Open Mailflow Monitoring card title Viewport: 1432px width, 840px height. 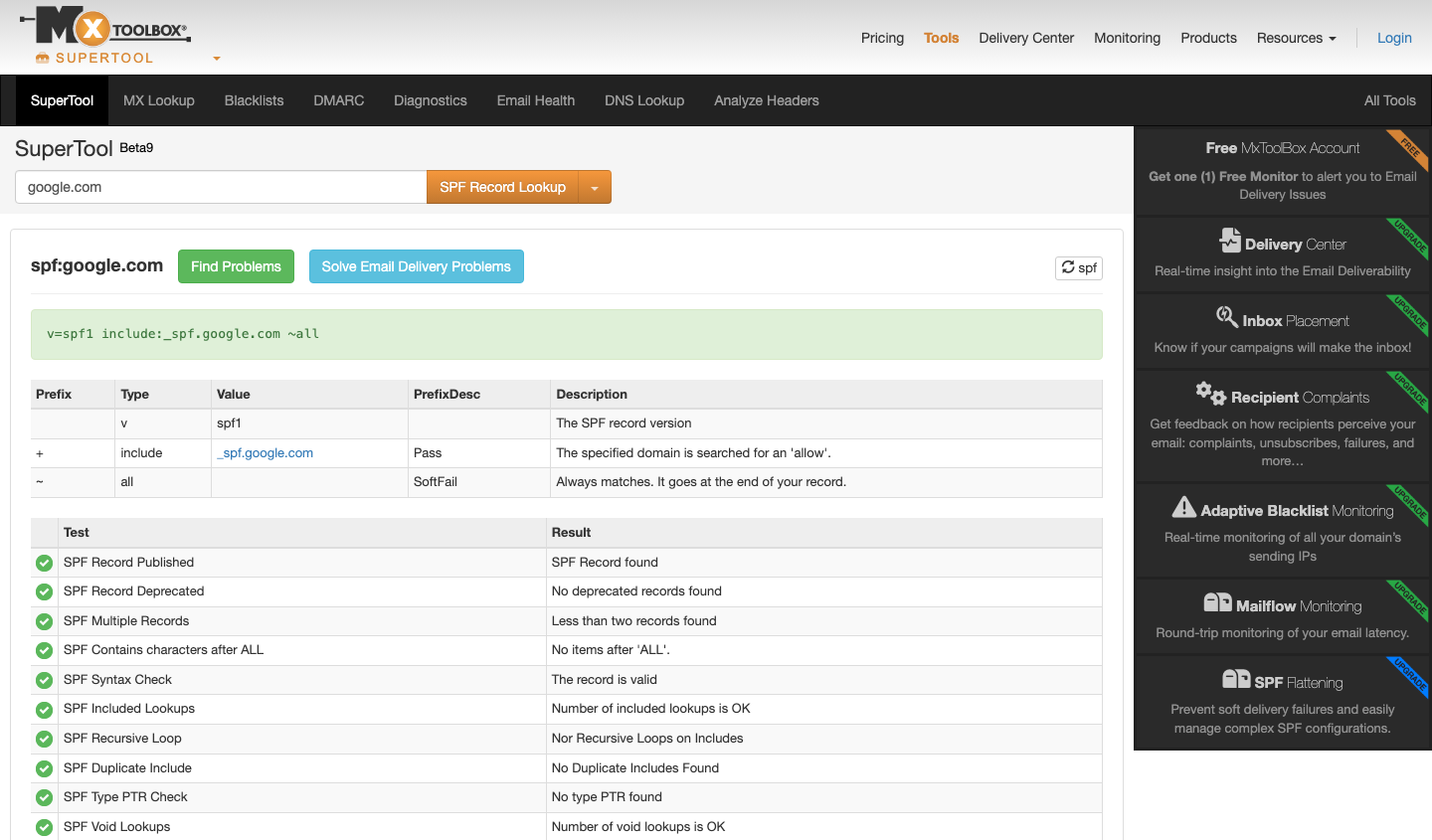click(x=1299, y=606)
